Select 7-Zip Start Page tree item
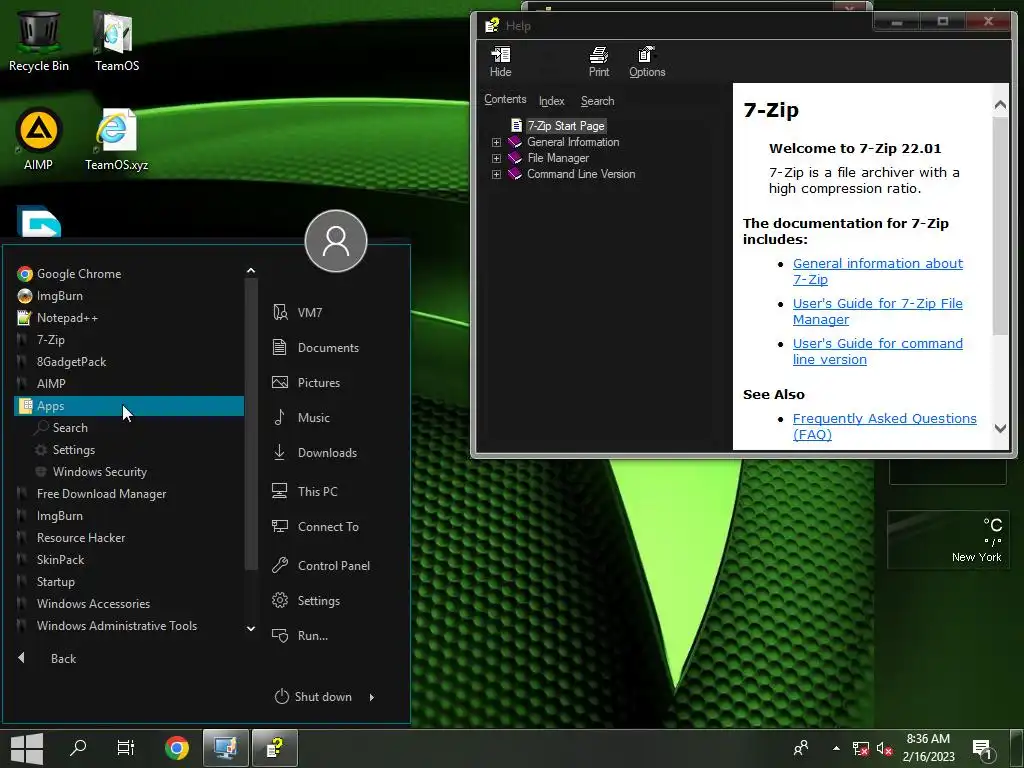Image resolution: width=1024 pixels, height=768 pixels. coord(566,125)
